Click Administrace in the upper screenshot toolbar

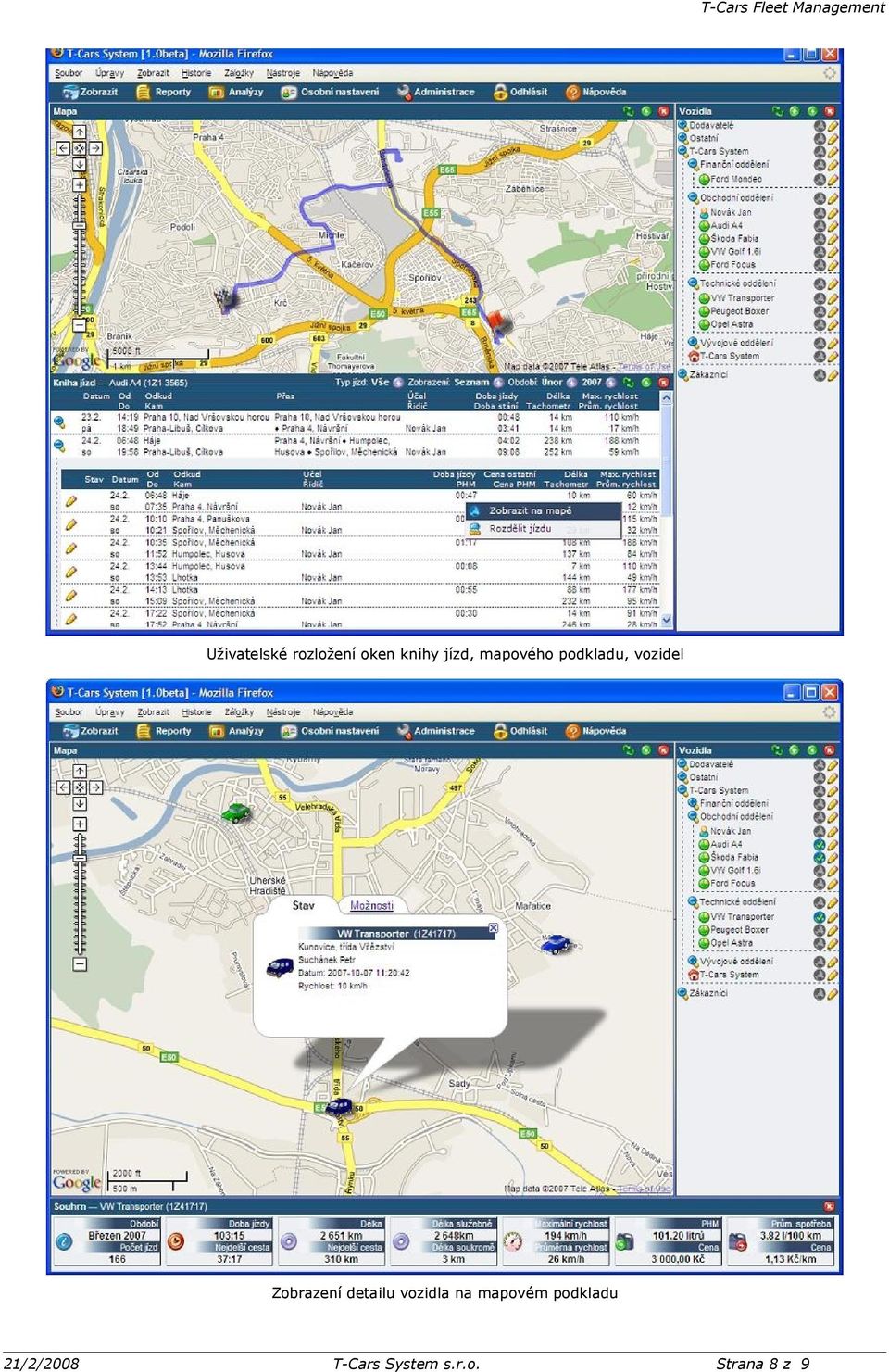tap(435, 92)
